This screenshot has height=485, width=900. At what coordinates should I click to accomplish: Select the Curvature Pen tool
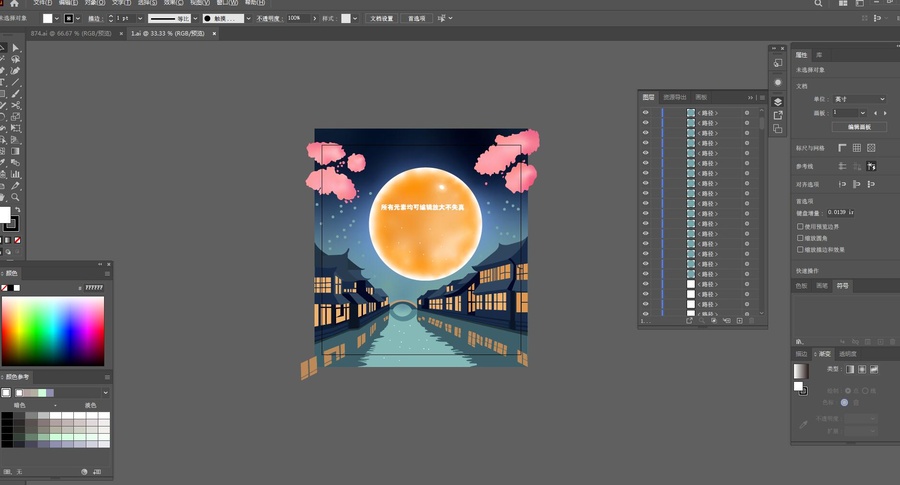[x=15, y=71]
